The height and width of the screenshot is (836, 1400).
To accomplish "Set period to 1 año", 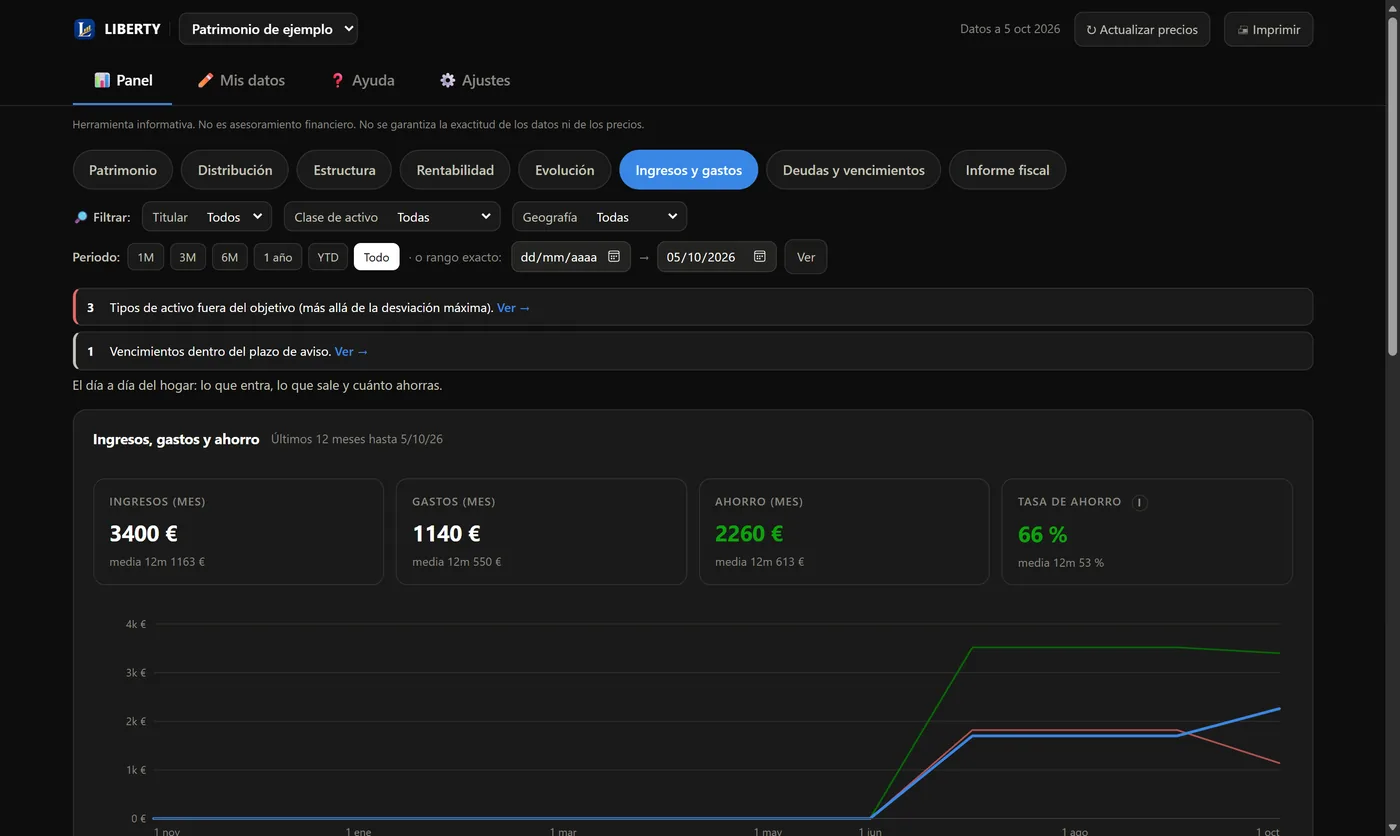I will coord(278,257).
